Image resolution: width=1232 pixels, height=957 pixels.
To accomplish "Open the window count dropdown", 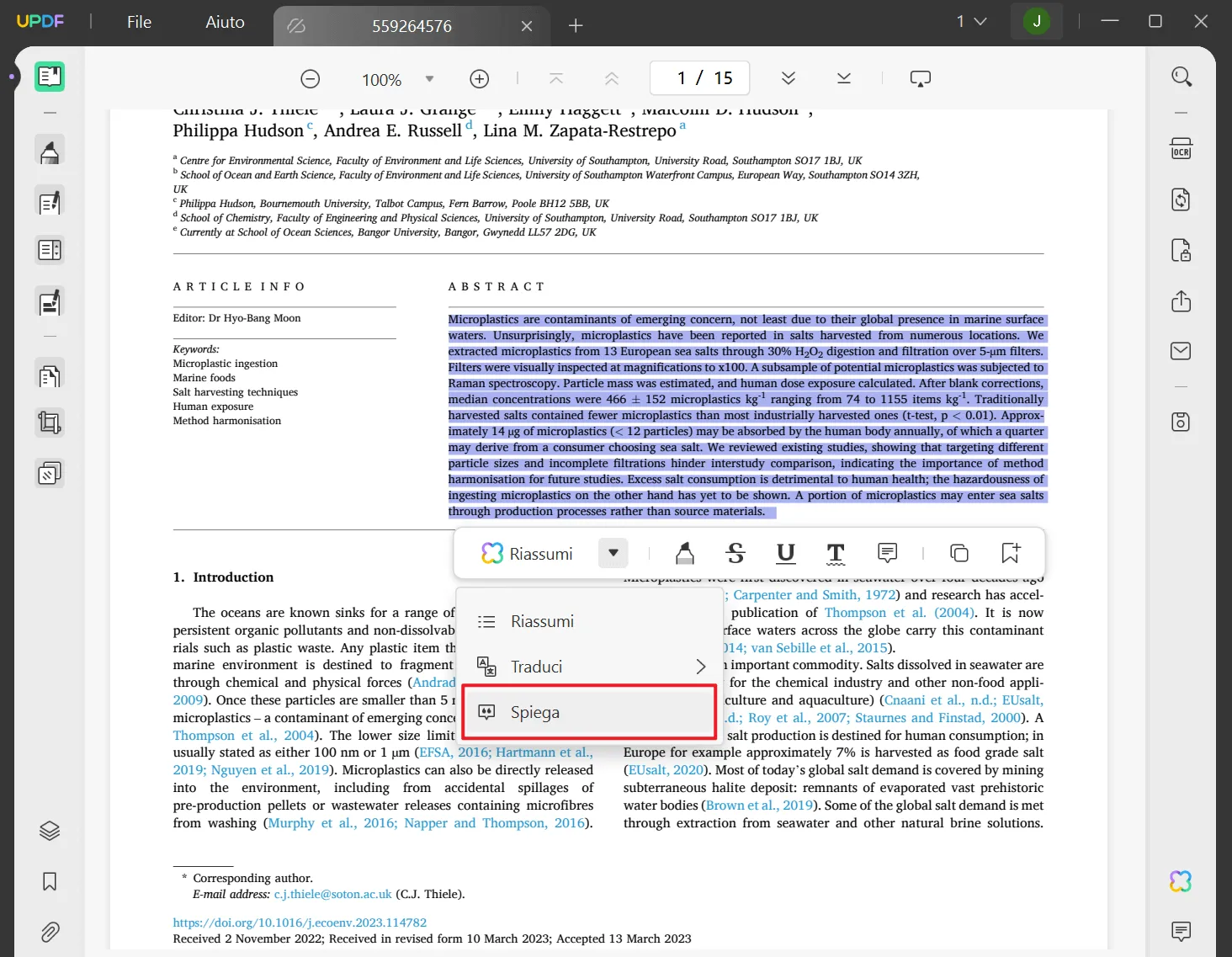I will [x=971, y=21].
